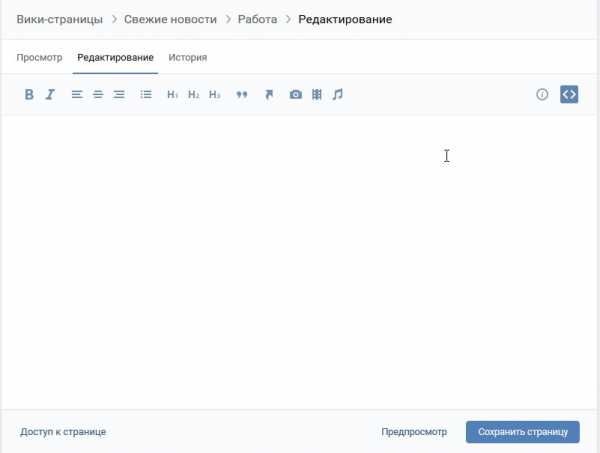
Task: Go to Вики-страницы breadcrumb
Action: click(x=60, y=20)
